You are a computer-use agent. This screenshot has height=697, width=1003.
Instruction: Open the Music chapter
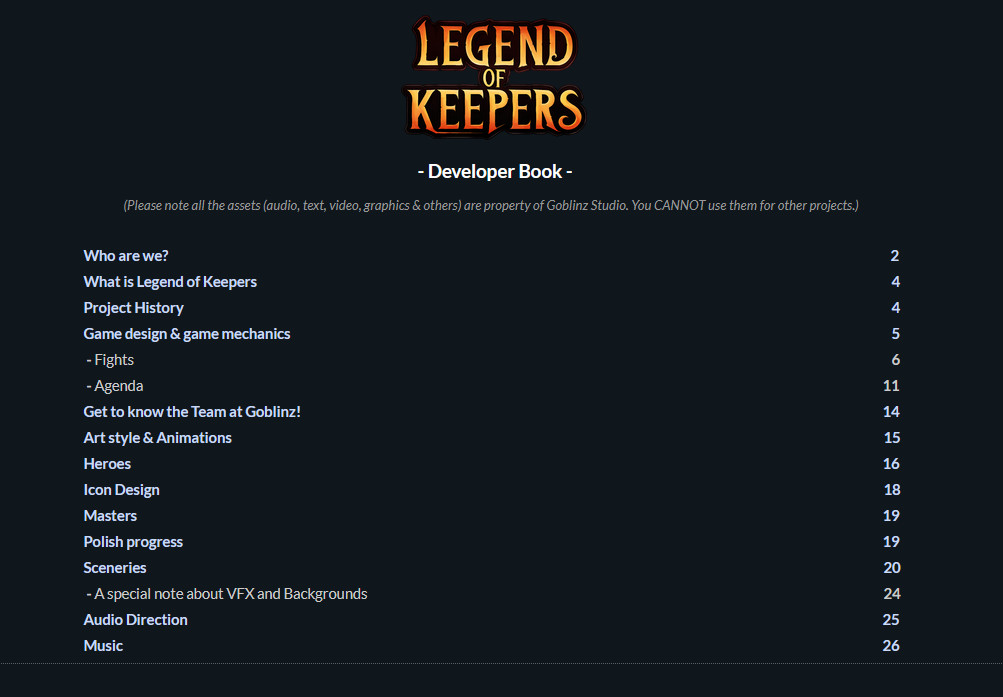coord(103,646)
